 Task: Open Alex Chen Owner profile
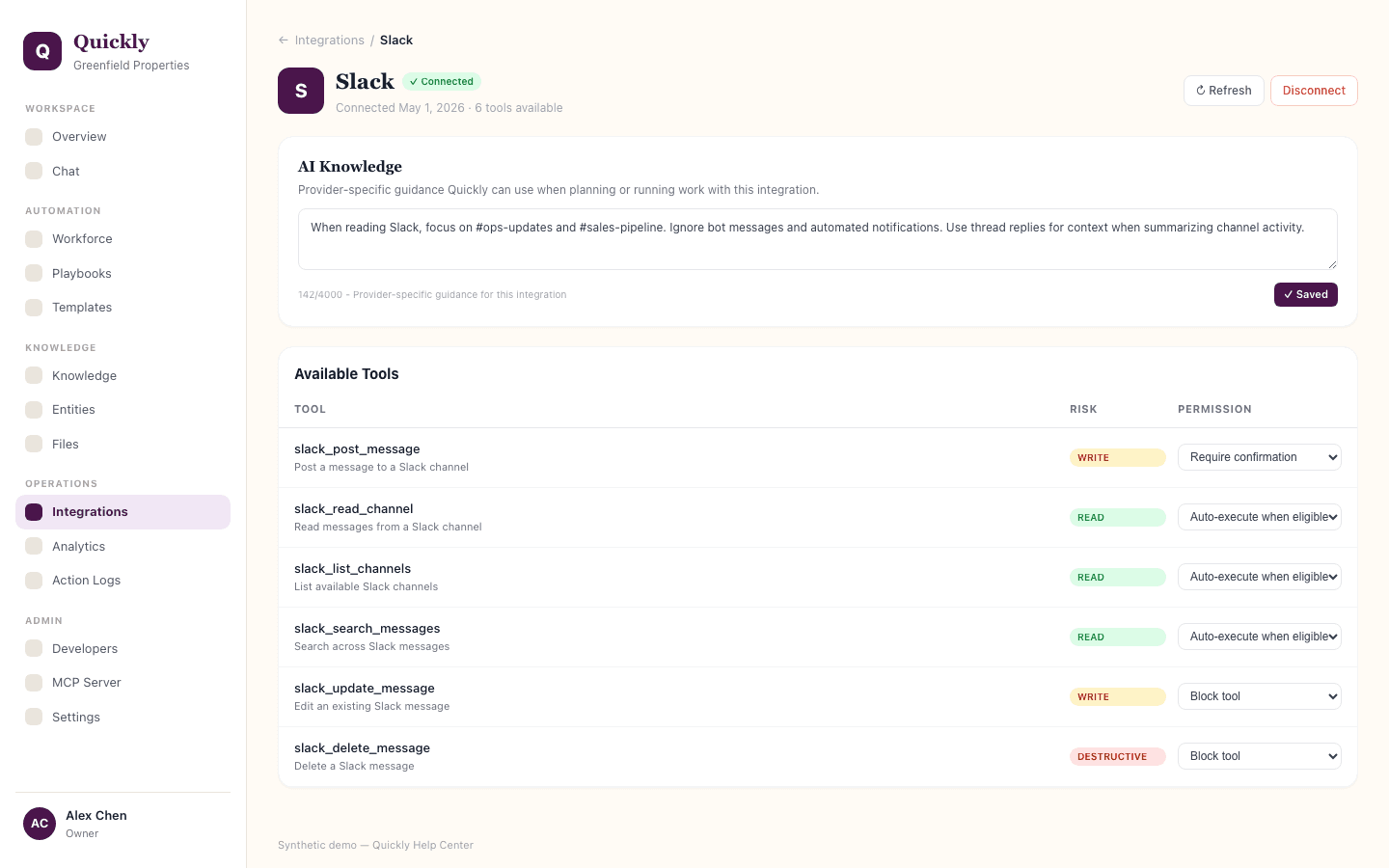(123, 824)
